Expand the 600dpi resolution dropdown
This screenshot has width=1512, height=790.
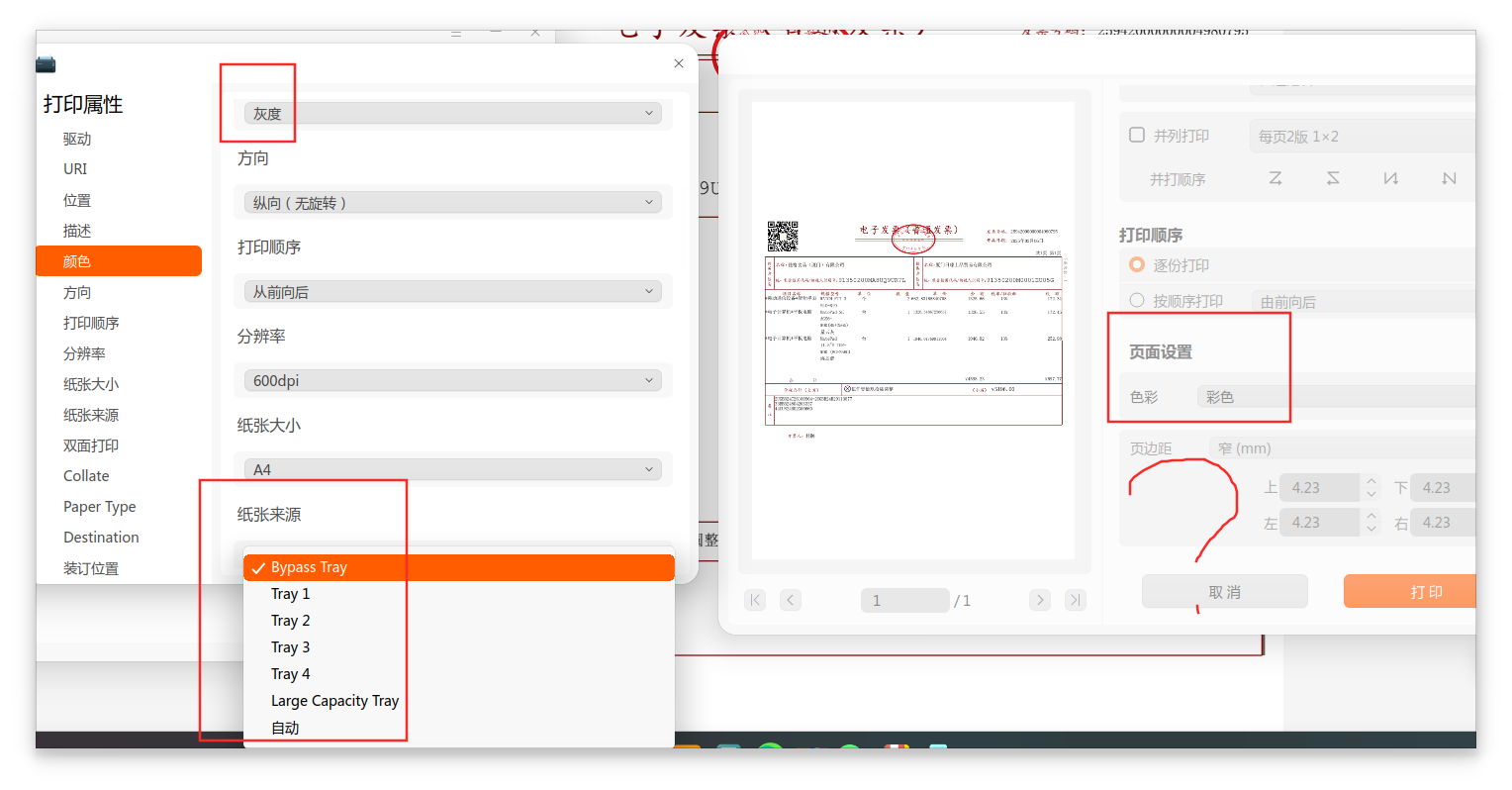click(x=453, y=380)
